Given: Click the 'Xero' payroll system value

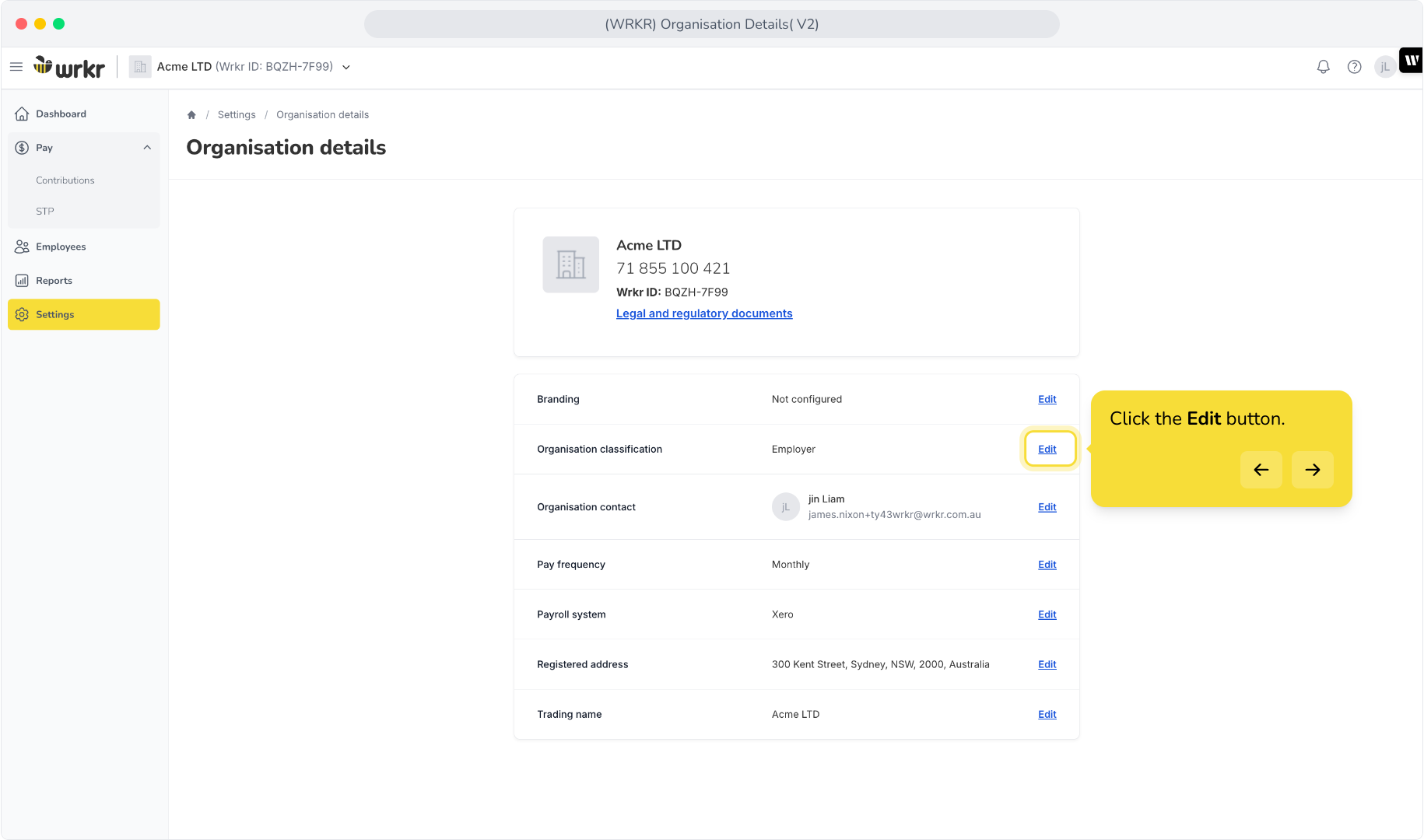Looking at the screenshot, I should tap(783, 614).
